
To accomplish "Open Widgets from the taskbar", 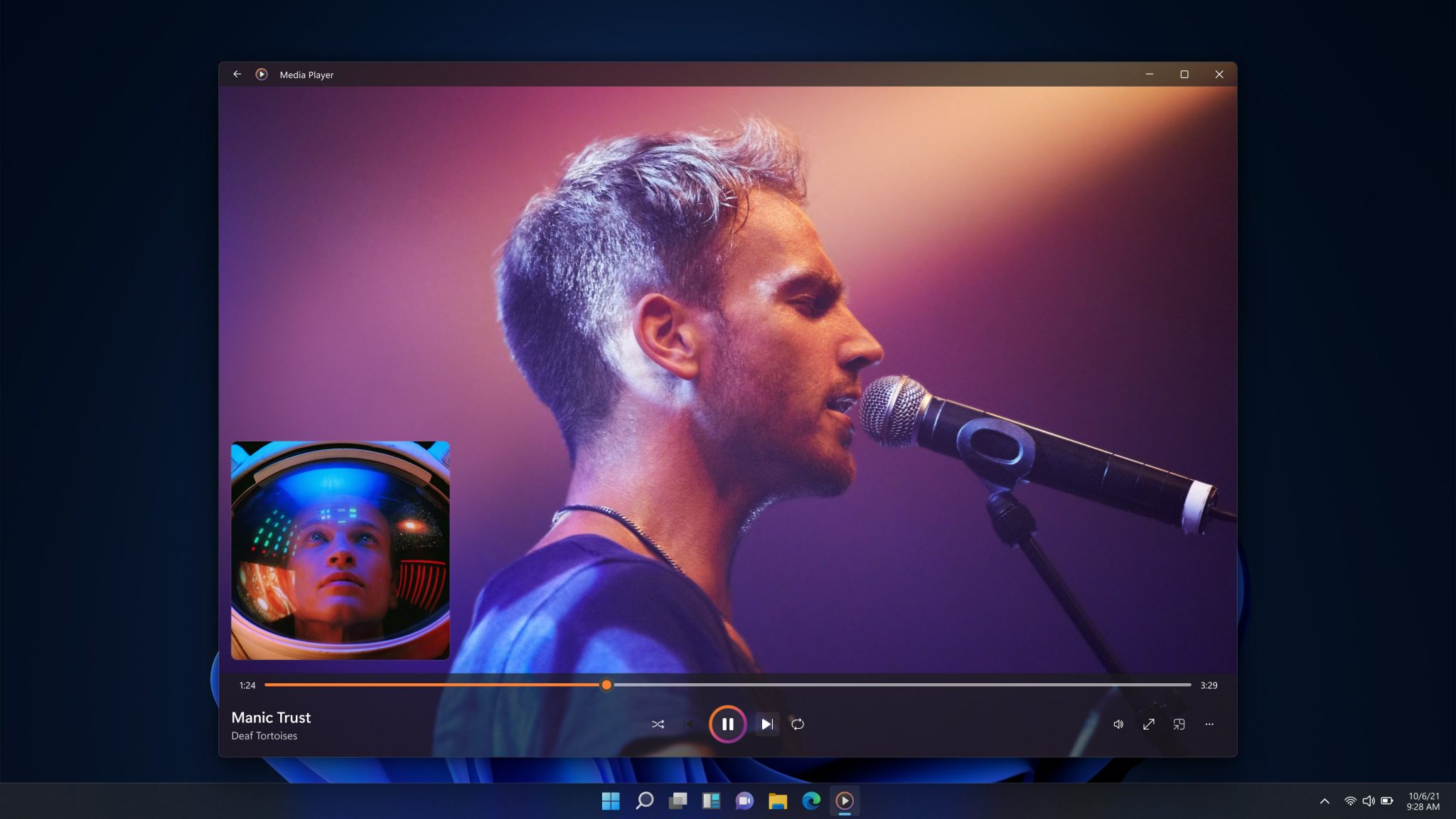I will click(x=711, y=801).
